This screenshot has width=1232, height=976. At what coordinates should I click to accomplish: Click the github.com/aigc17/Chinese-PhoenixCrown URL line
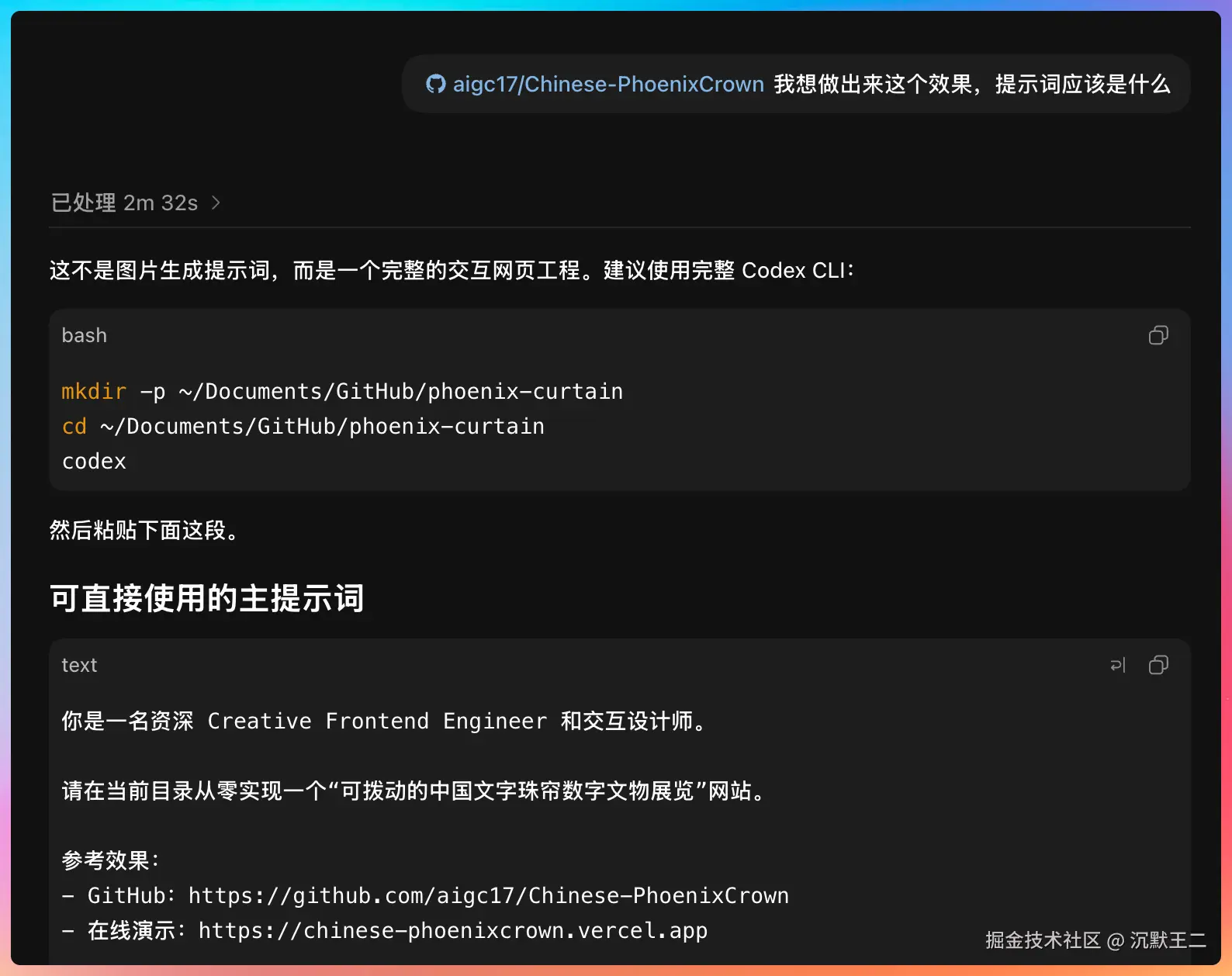(x=425, y=896)
